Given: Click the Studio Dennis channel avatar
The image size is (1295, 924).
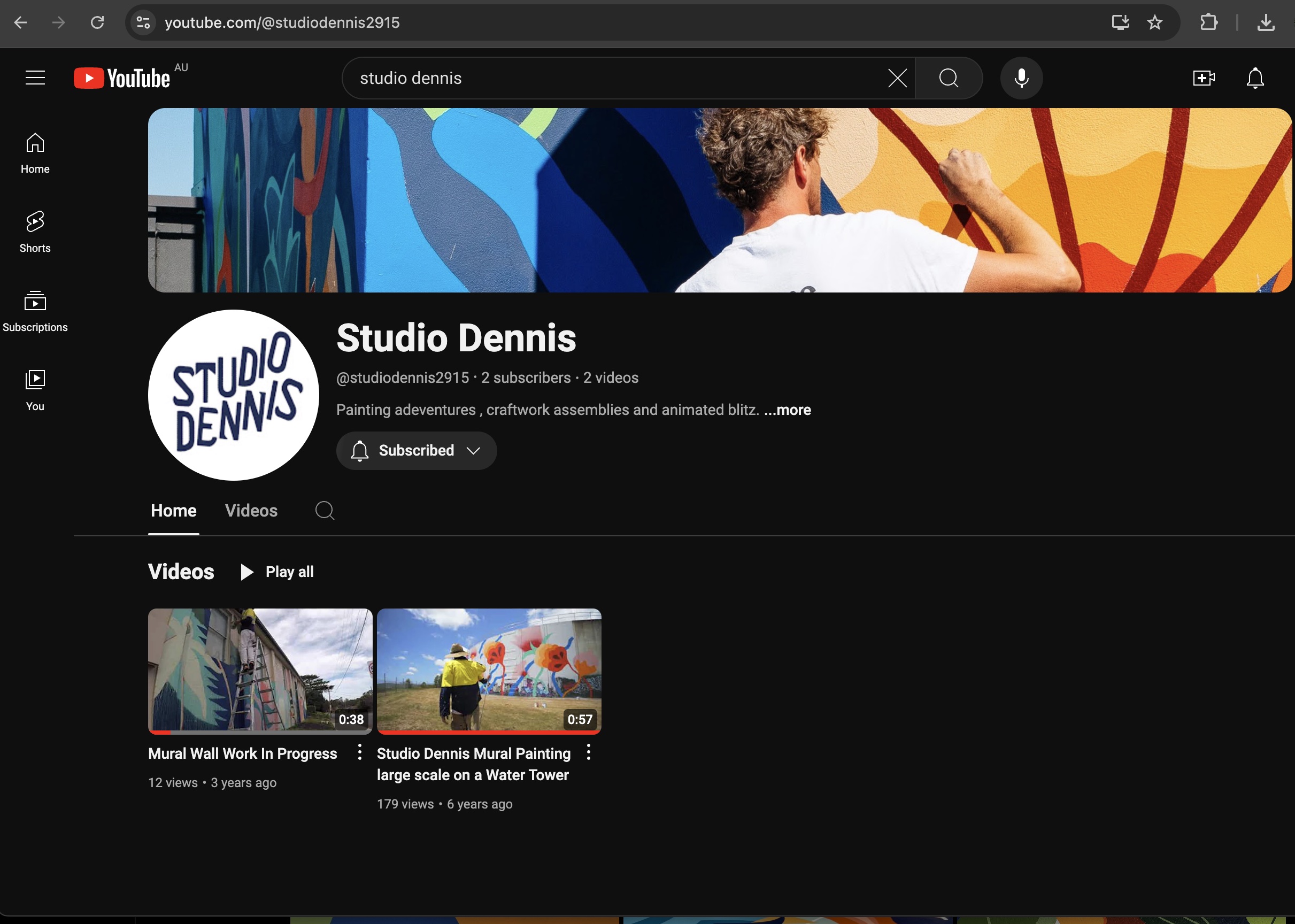Looking at the screenshot, I should [233, 395].
